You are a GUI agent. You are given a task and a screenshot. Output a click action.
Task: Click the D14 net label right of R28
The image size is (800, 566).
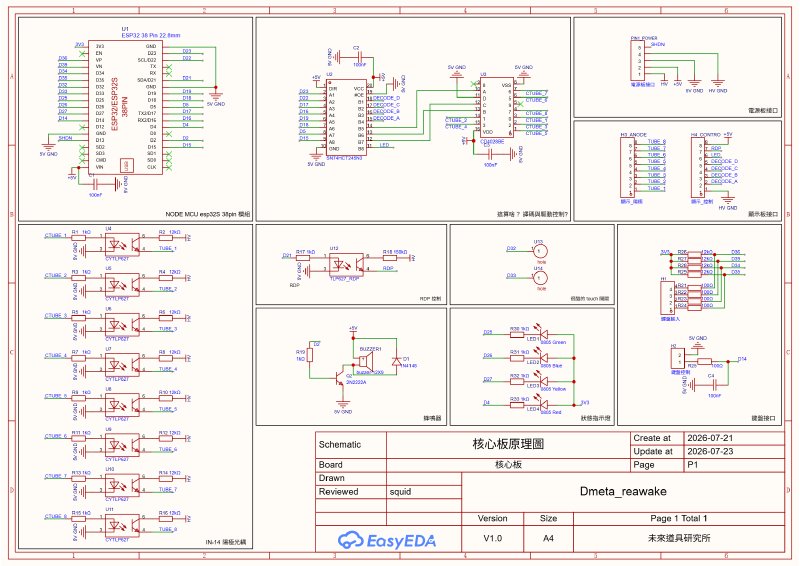pos(742,359)
